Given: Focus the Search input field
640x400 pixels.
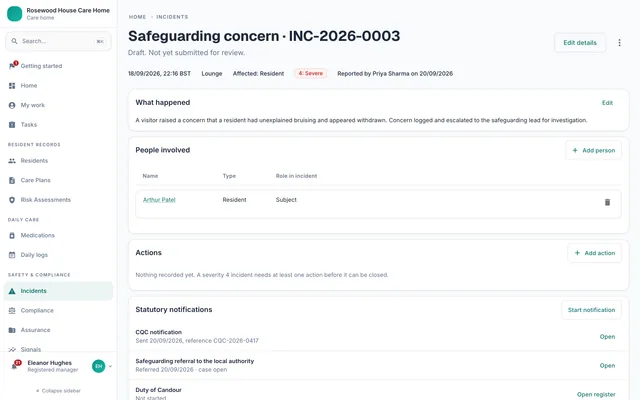Looking at the screenshot, I should (x=58, y=41).
